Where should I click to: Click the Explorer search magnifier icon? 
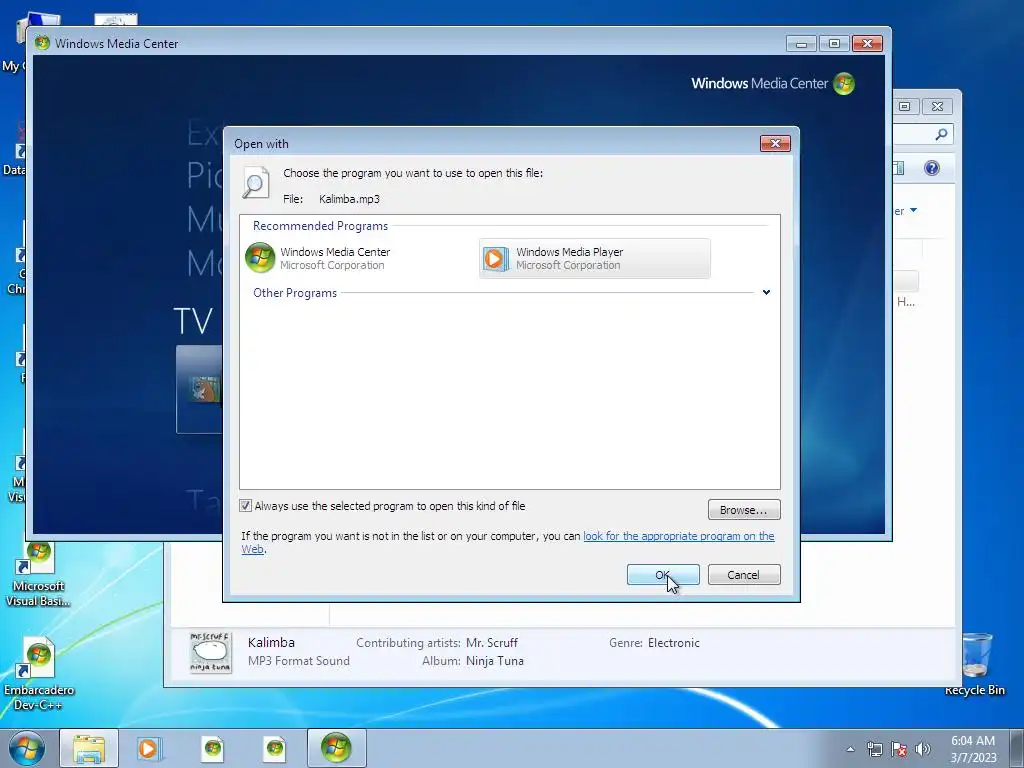pos(941,134)
